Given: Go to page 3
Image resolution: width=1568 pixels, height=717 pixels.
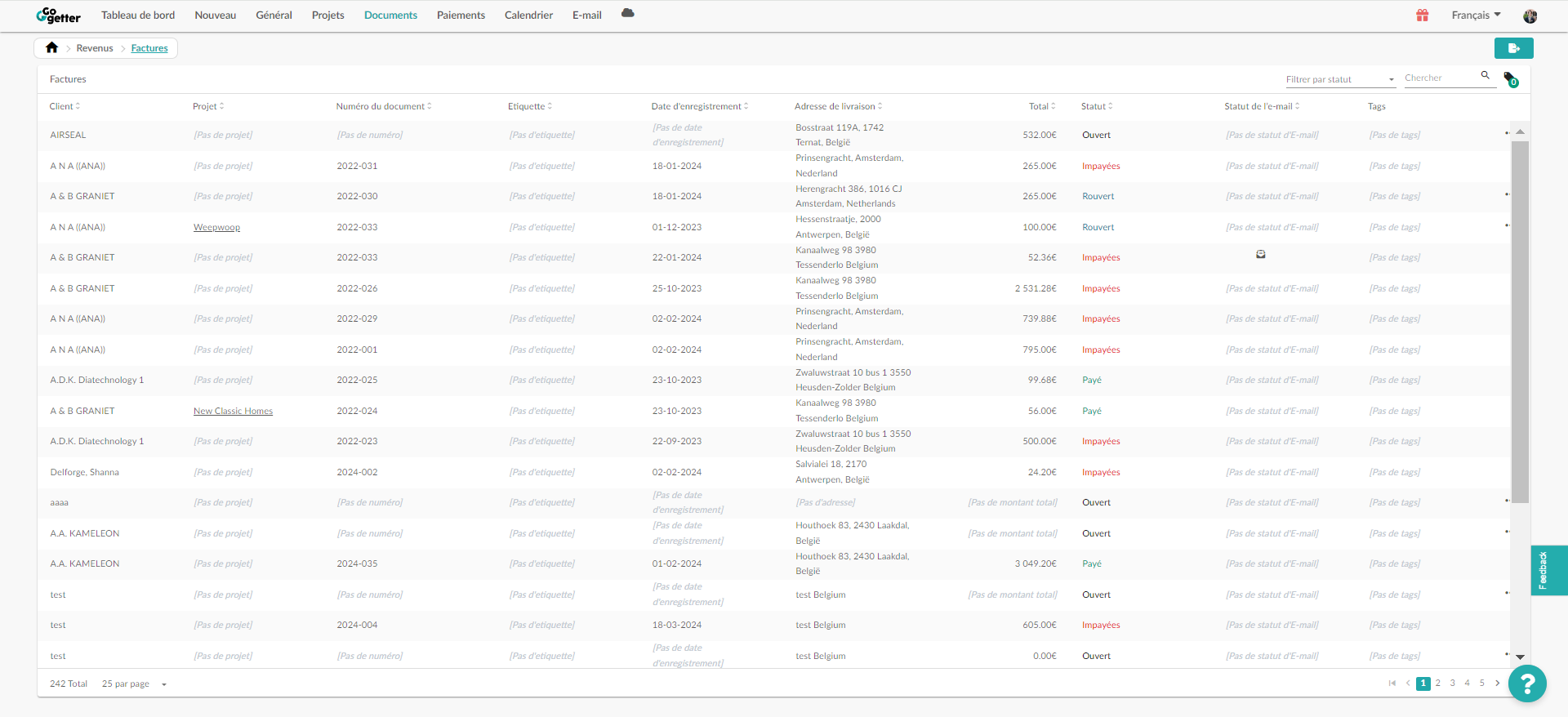Looking at the screenshot, I should point(1453,684).
